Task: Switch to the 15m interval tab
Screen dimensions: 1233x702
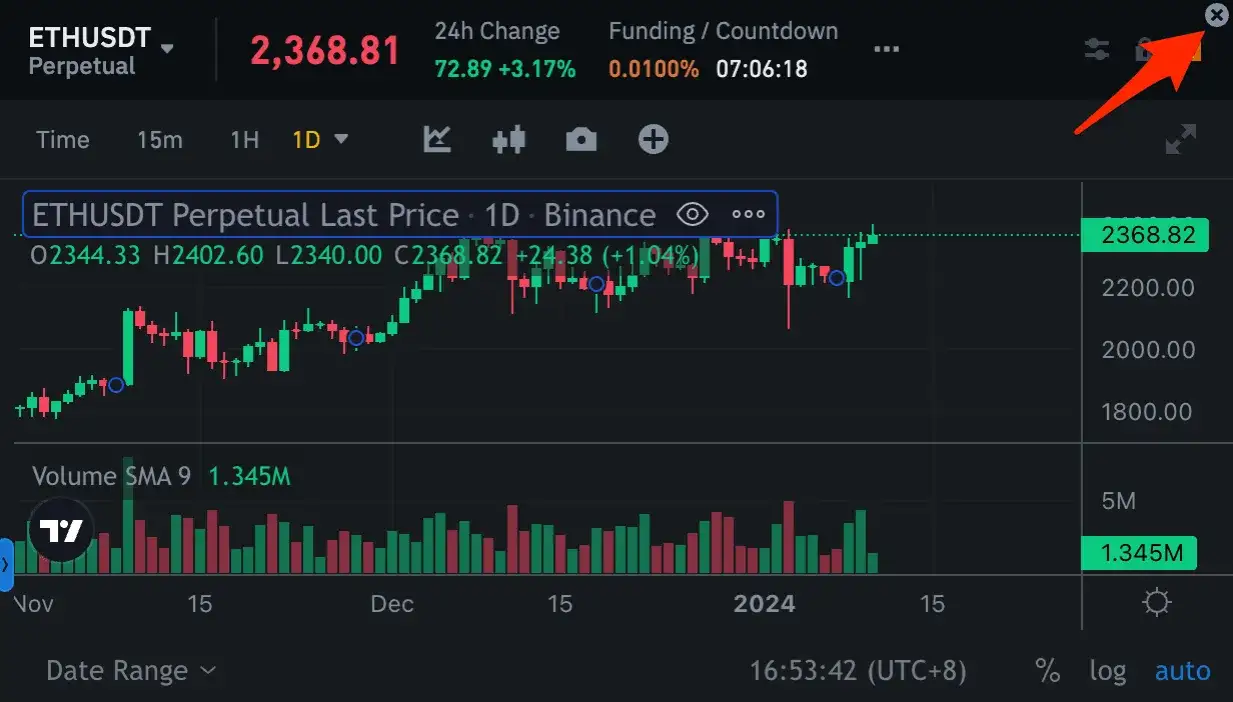Action: pyautogui.click(x=160, y=140)
